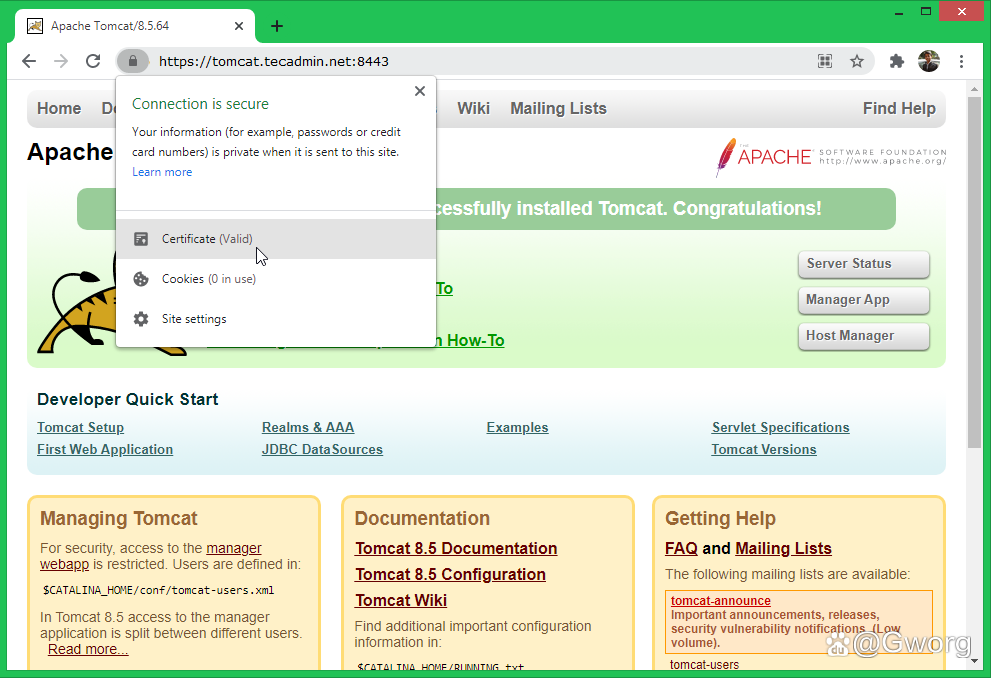Open the Chrome extensions puzzle icon

[x=896, y=61]
